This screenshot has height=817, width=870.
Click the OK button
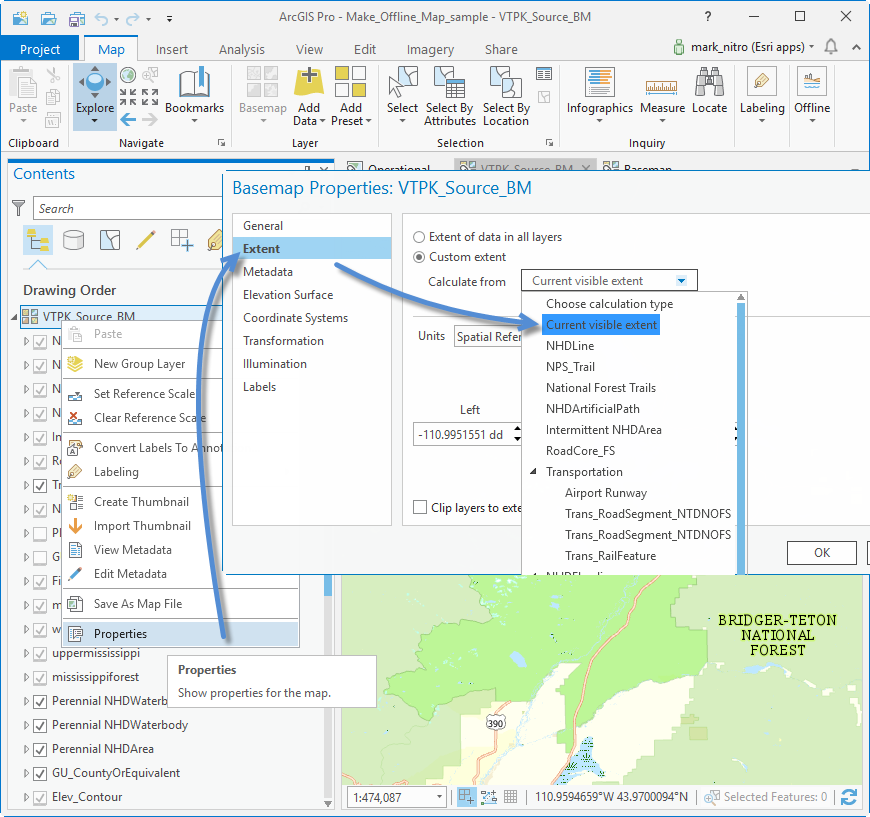tap(822, 552)
